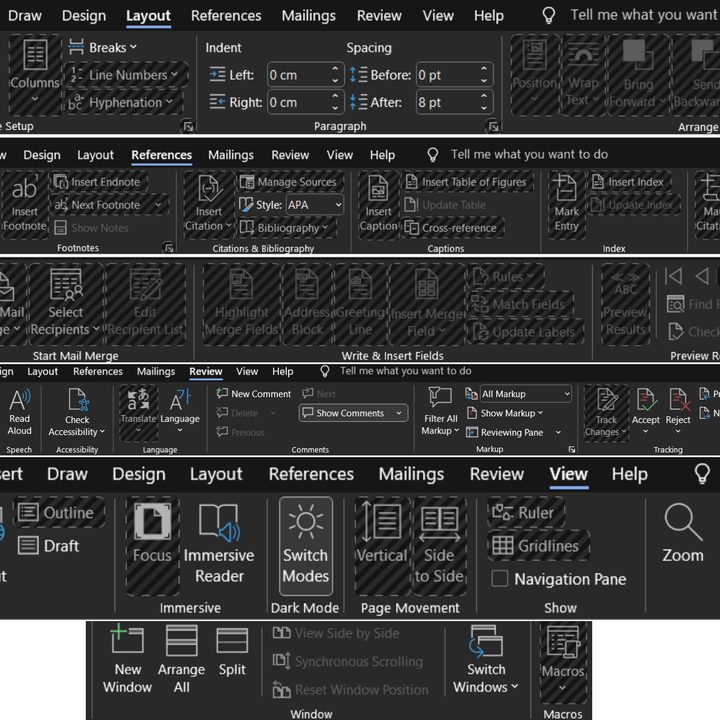Open the Macros button
Viewport: 720px width, 720px height.
(x=562, y=661)
